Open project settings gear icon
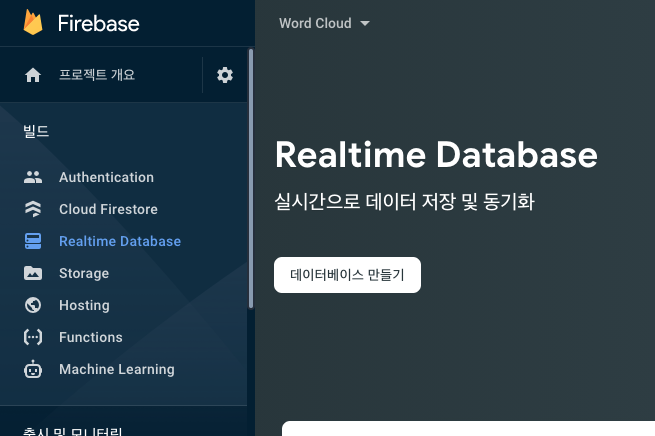 pyautogui.click(x=225, y=75)
